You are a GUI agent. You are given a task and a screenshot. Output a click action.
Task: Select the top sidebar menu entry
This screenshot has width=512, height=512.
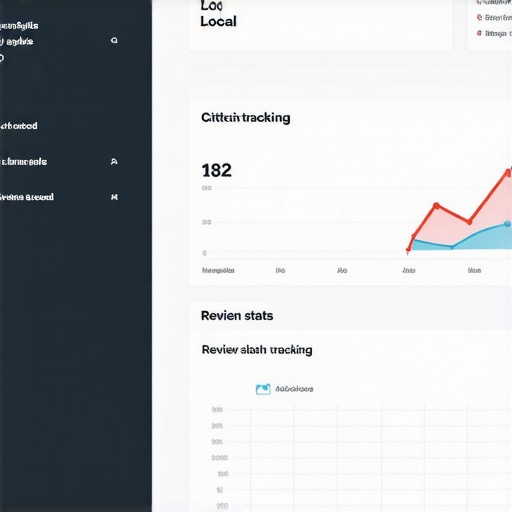tap(19, 26)
